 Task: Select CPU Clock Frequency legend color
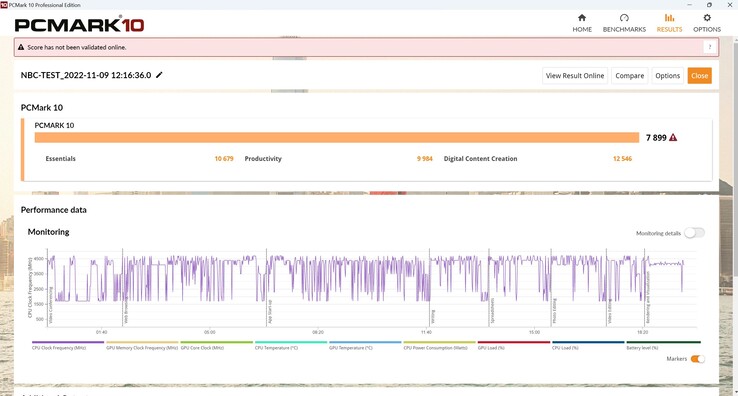(x=68, y=342)
